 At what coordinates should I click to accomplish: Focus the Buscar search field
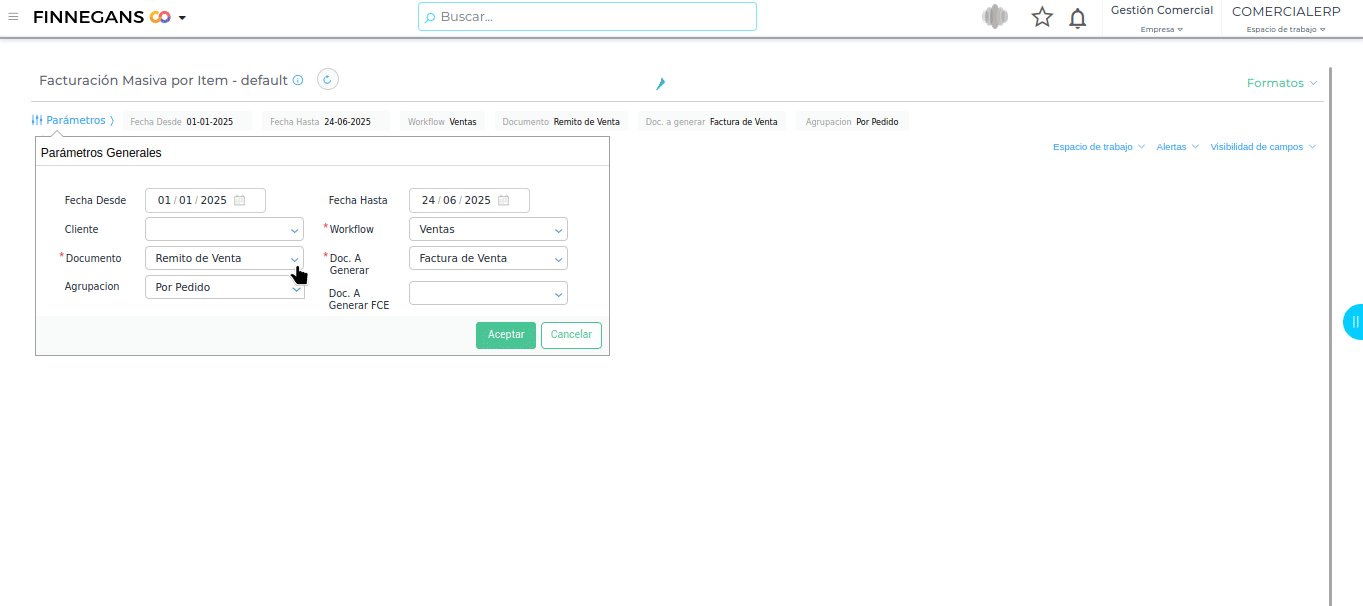587,17
